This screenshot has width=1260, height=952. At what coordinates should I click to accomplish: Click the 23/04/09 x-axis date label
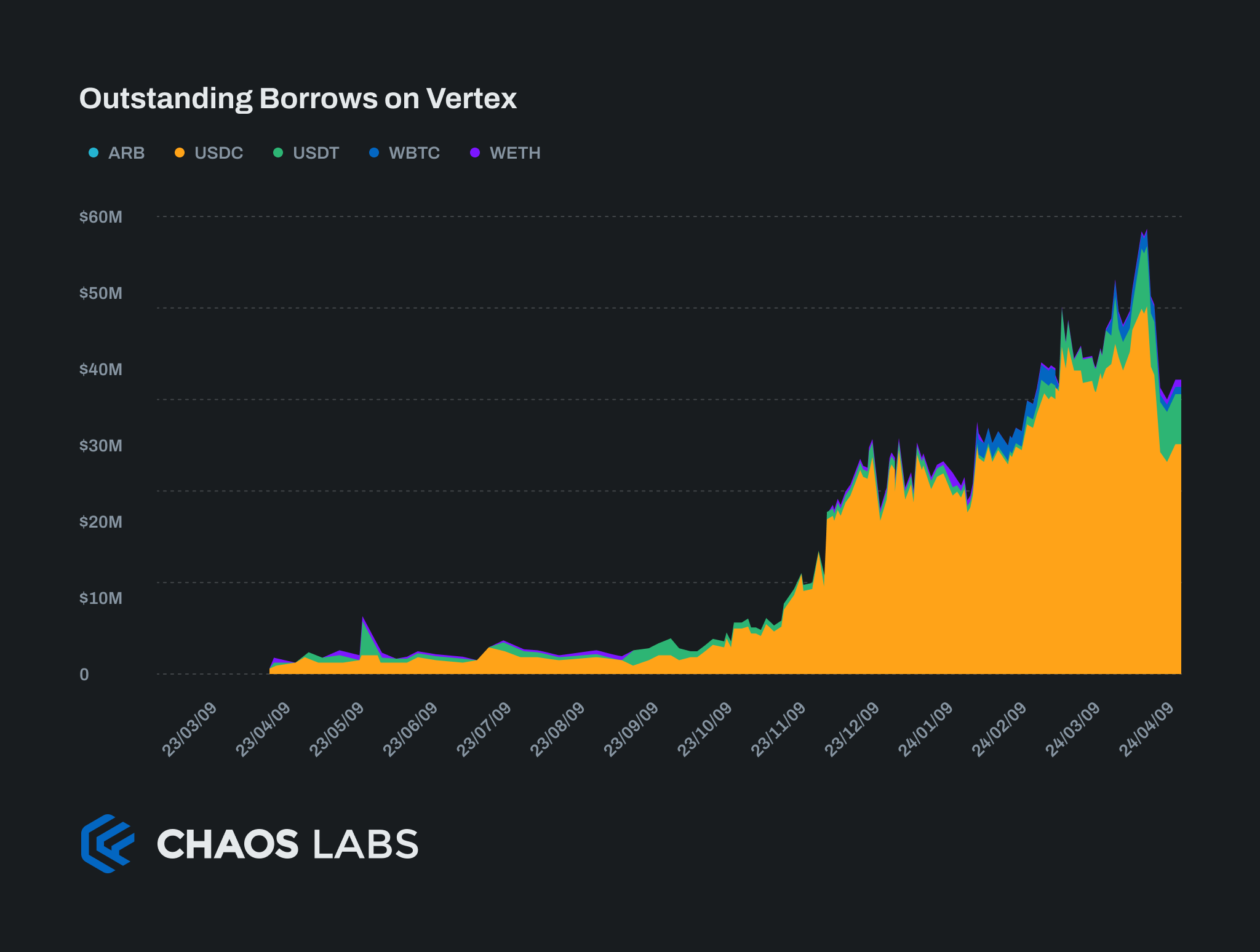pyautogui.click(x=263, y=729)
